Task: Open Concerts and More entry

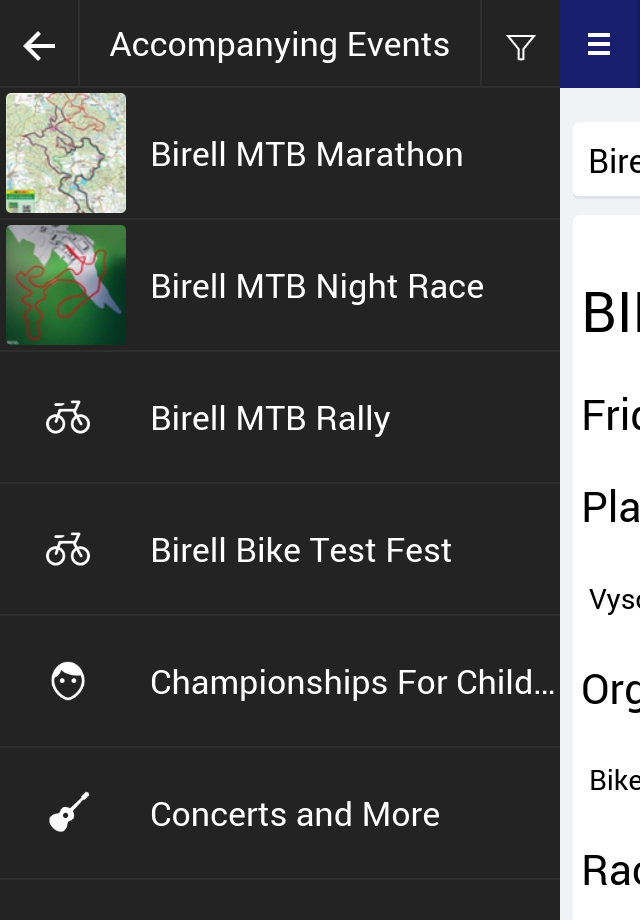Action: point(280,814)
